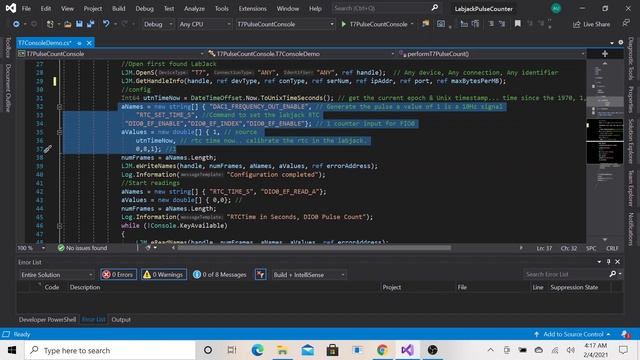Screen dimensions: 640x360
Task: Close the Error List panel
Action: (618, 262)
